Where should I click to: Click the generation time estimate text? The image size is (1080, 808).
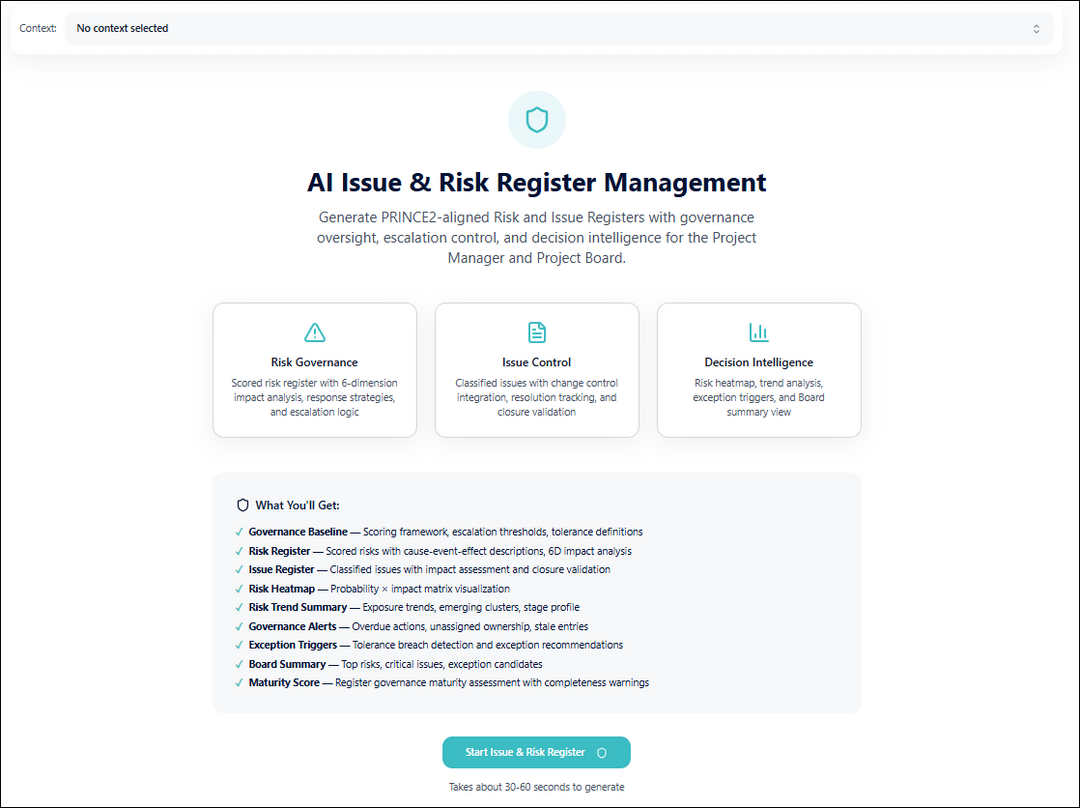536,786
